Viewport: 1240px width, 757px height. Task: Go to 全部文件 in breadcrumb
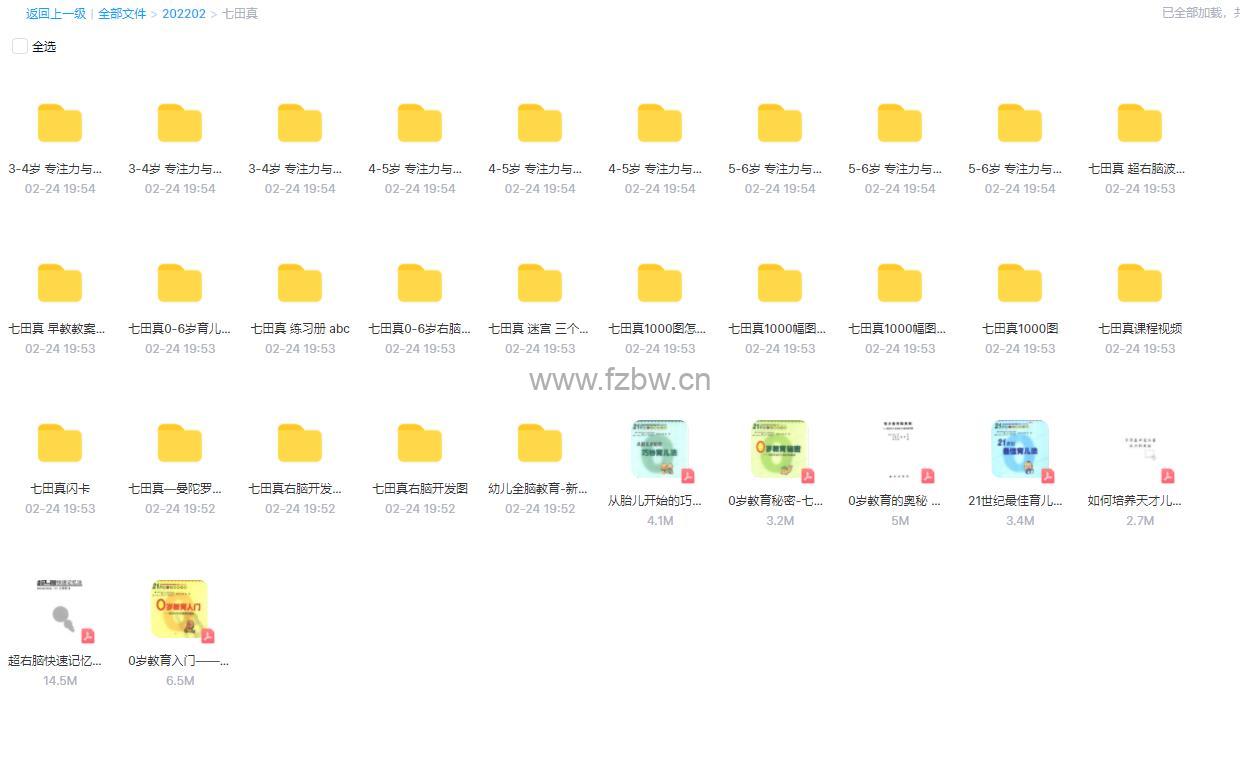pos(122,14)
